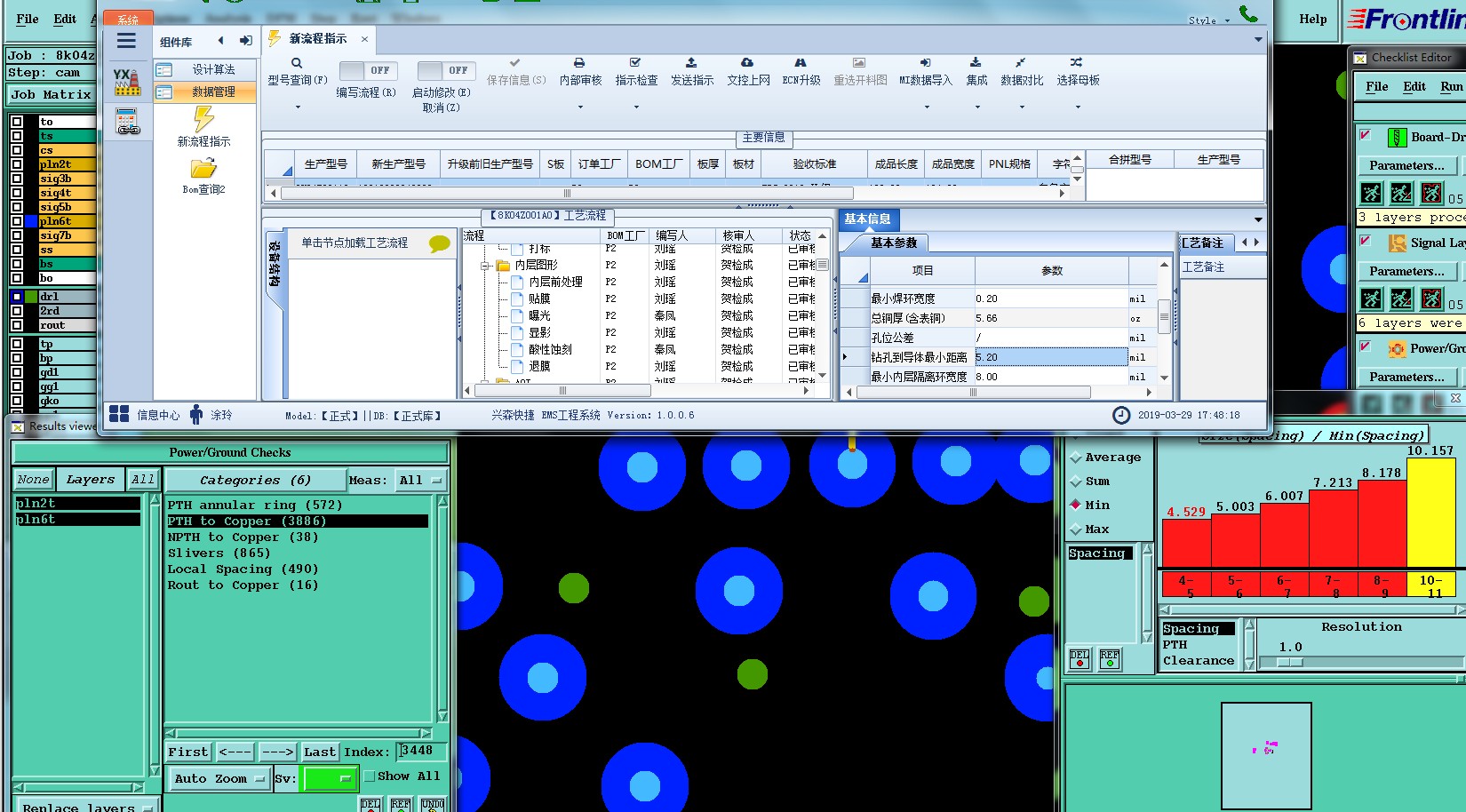Click the first run icon under Board-Drill Parameters
Viewport: 1466px width, 812px height.
[x=1371, y=193]
